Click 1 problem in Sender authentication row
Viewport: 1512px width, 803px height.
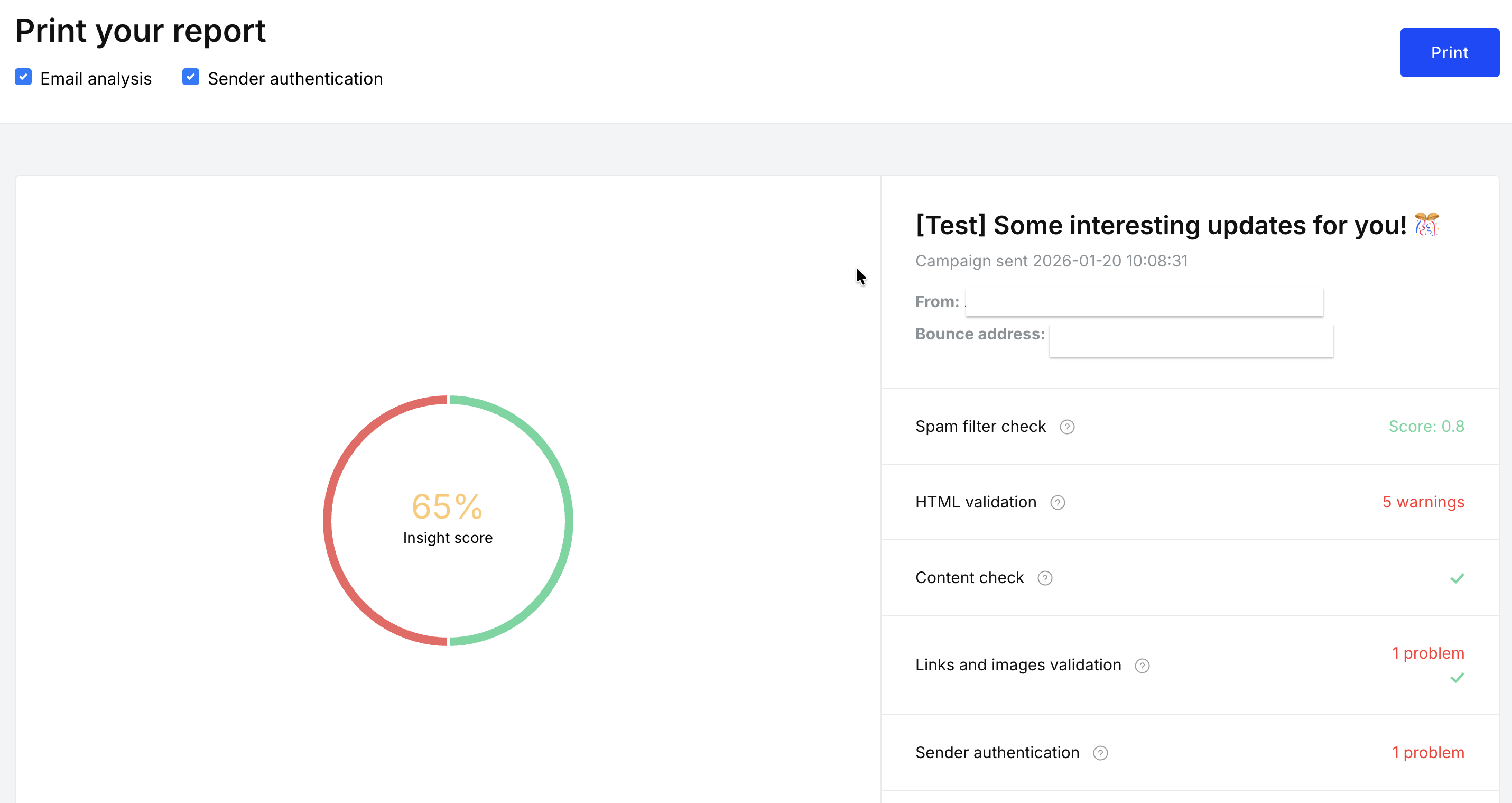coord(1427,753)
